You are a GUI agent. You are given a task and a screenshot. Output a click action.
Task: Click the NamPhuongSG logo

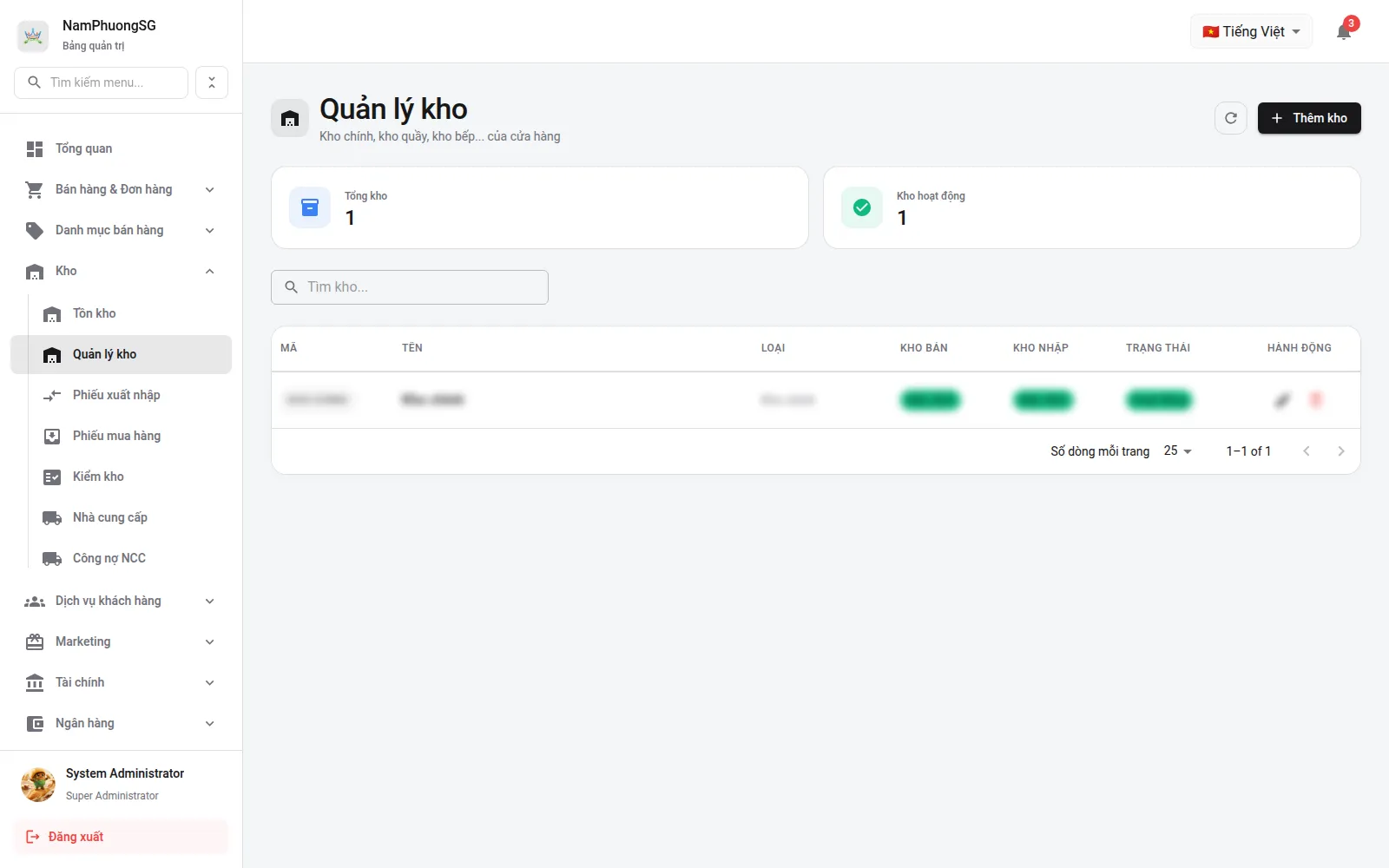click(x=33, y=36)
